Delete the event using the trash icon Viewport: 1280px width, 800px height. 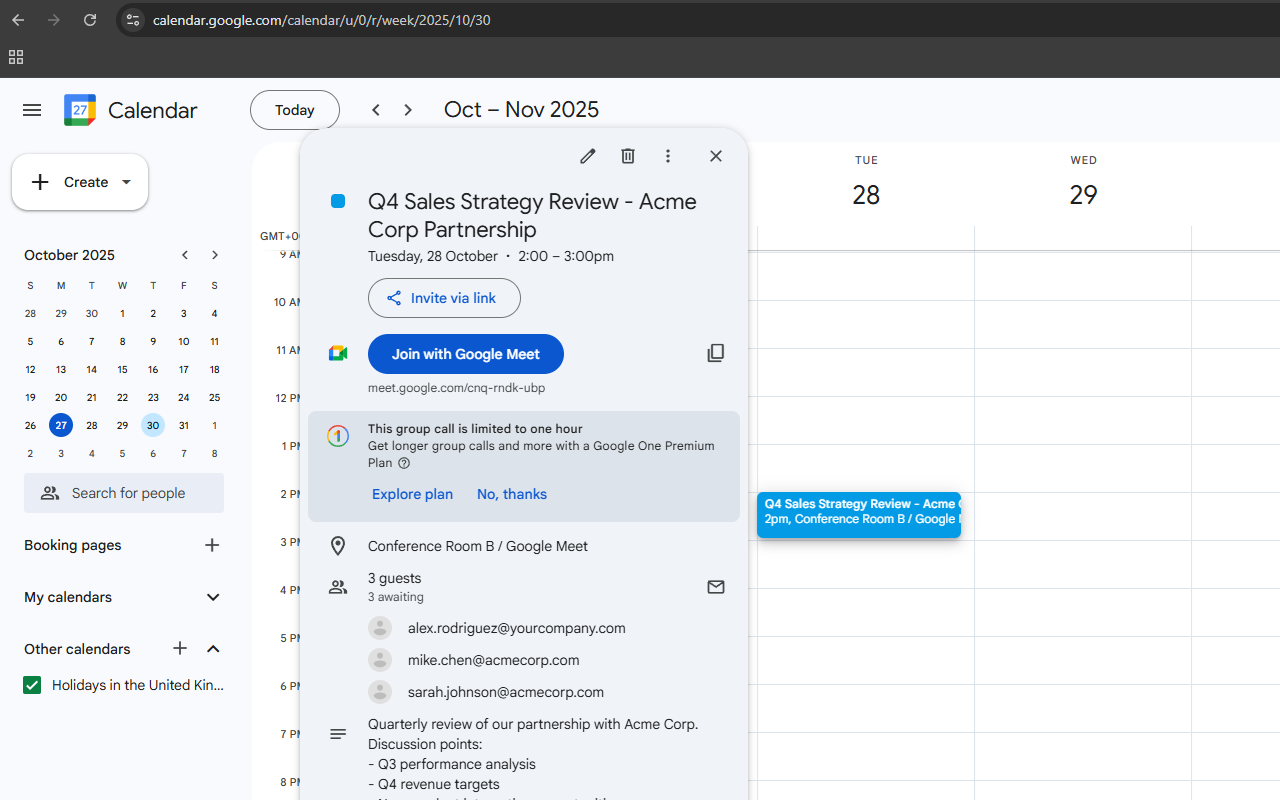click(627, 156)
